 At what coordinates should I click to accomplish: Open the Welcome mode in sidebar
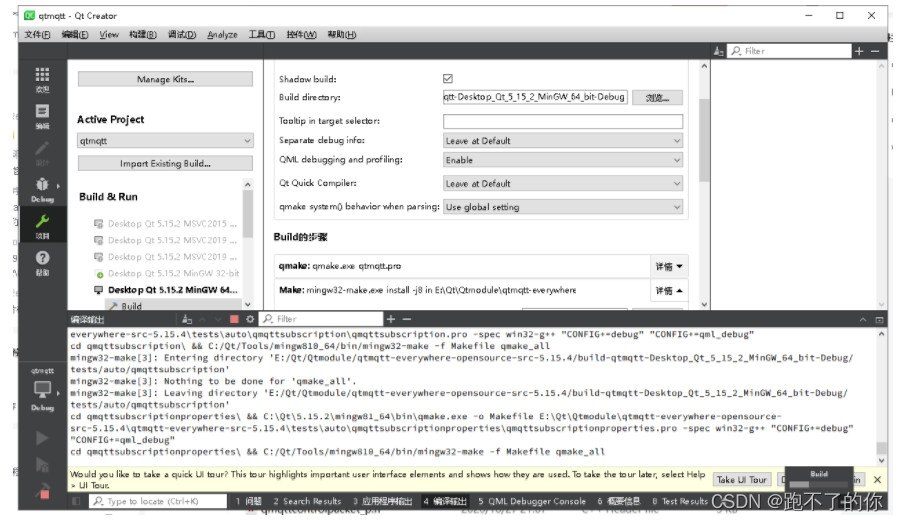[x=42, y=79]
